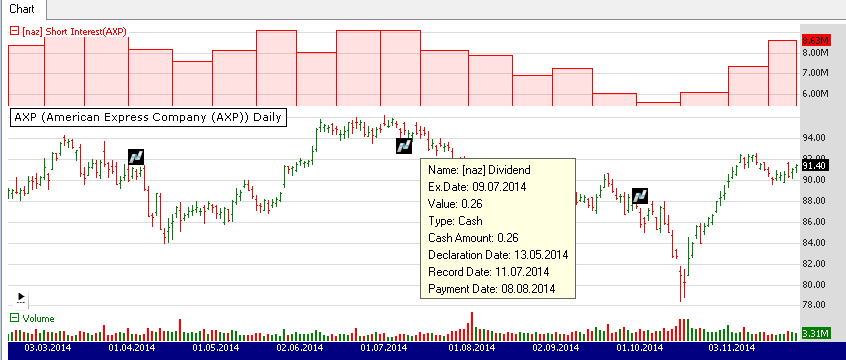
Task: Click the Value: 0.26 tooltip line
Action: click(455, 204)
